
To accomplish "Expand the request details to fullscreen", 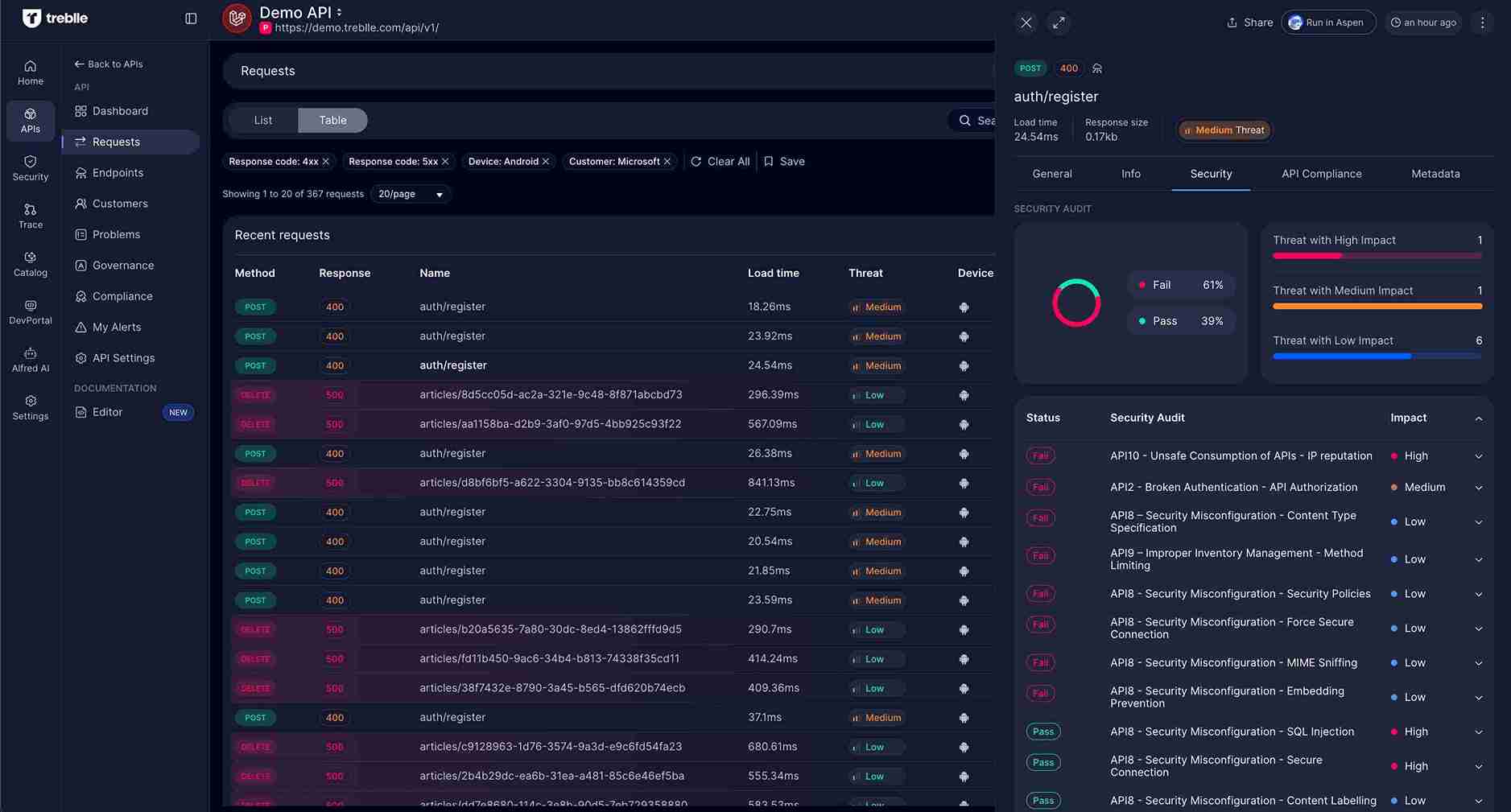I will [x=1059, y=23].
